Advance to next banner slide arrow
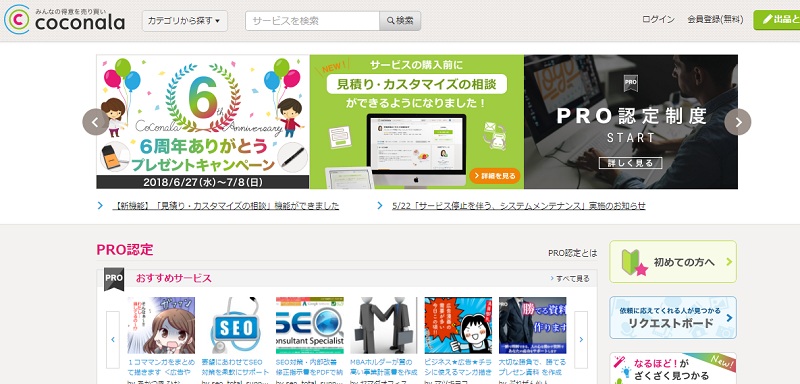 pyautogui.click(x=737, y=122)
